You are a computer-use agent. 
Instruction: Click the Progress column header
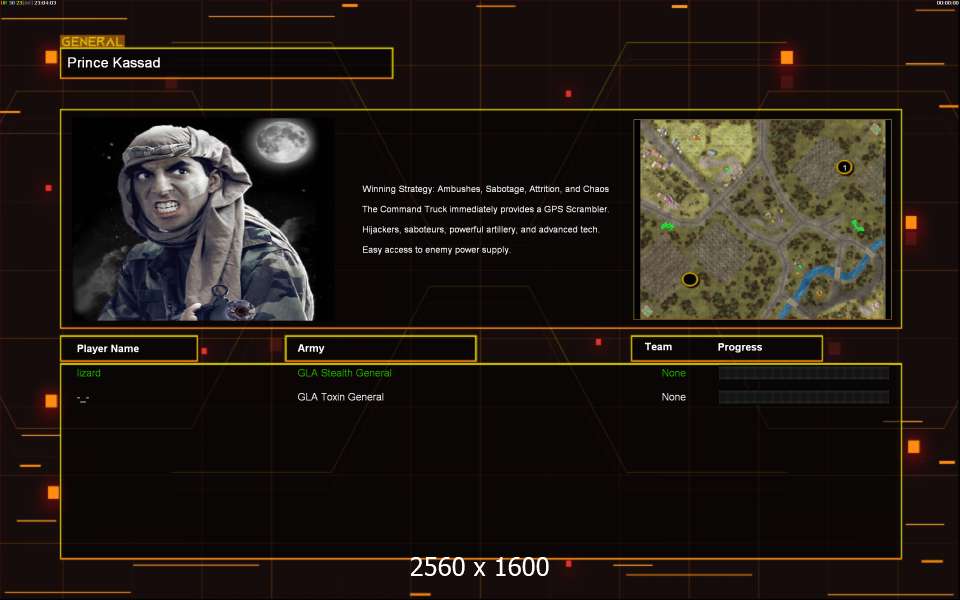point(740,347)
